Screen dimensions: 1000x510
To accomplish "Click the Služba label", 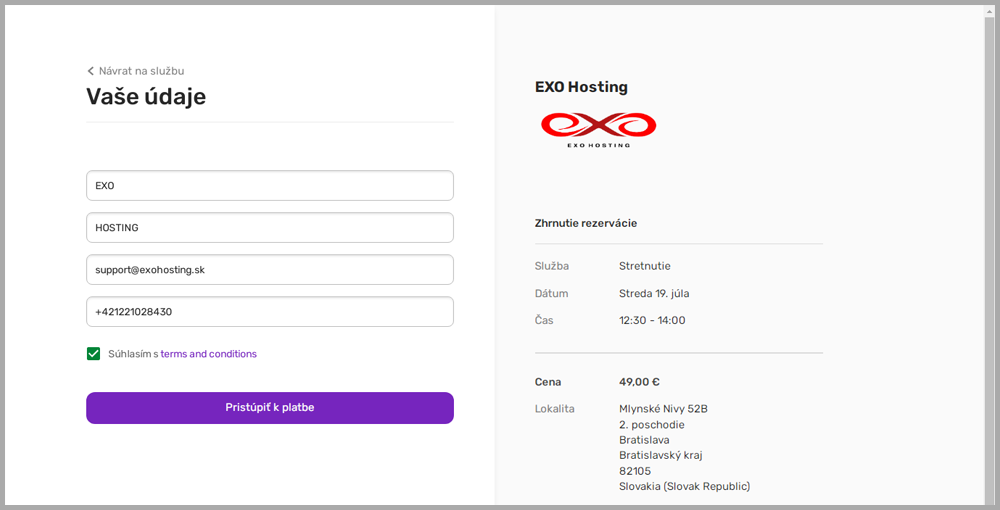I will point(552,266).
